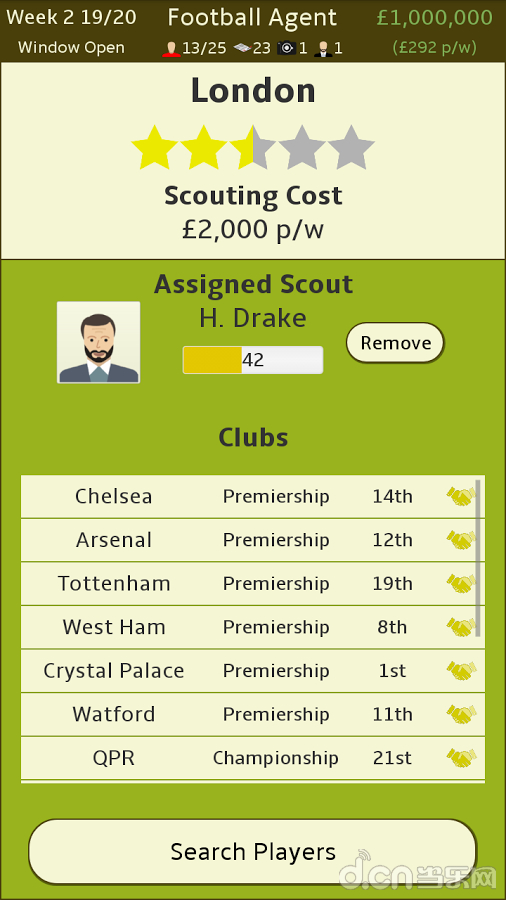Select the H. Drake scout portrait
This screenshot has width=506, height=900.
click(x=99, y=342)
